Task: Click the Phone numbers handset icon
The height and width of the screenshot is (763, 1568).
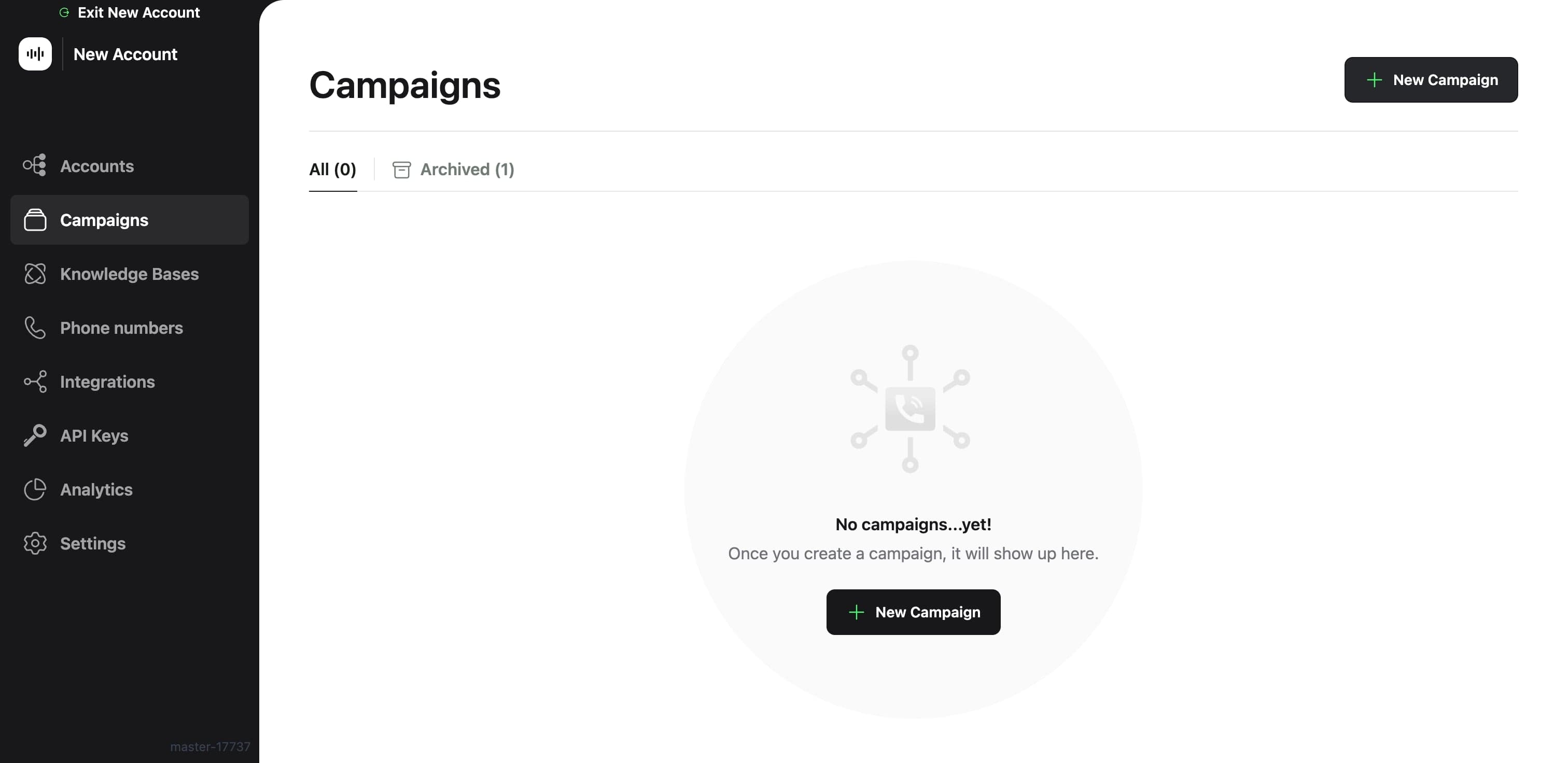Action: [35, 328]
